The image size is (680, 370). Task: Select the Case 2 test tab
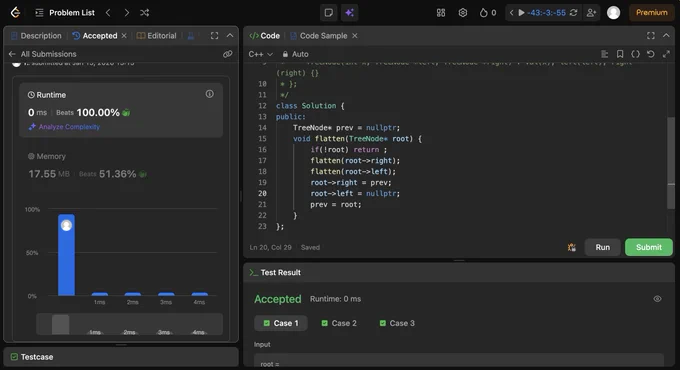pos(339,323)
